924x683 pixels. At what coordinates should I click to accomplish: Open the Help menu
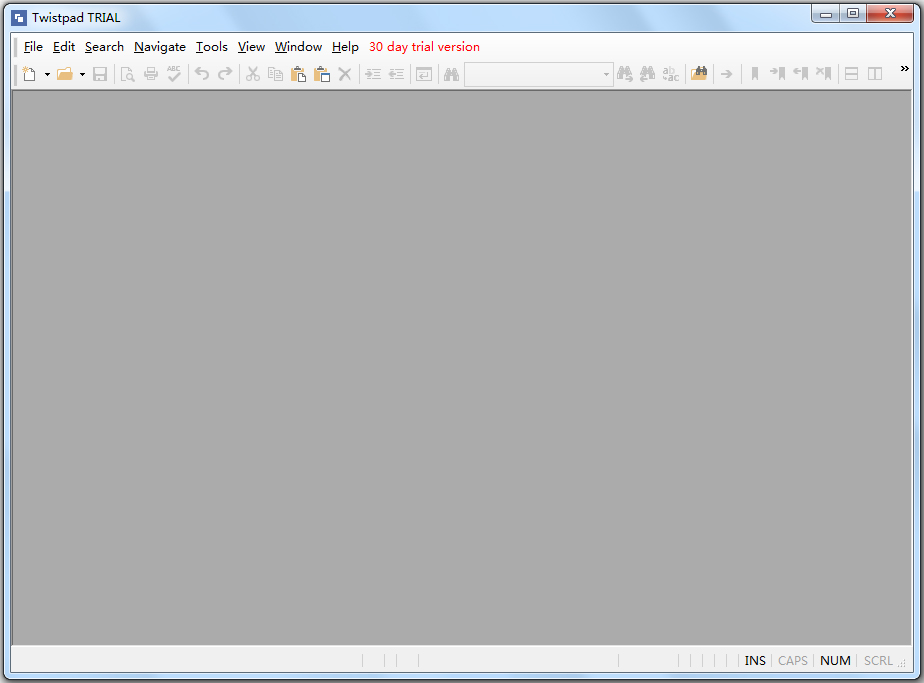pos(345,47)
